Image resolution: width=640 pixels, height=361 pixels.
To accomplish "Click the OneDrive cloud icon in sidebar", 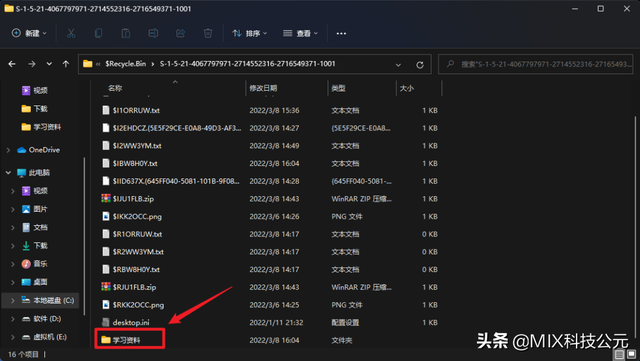I will 22,150.
